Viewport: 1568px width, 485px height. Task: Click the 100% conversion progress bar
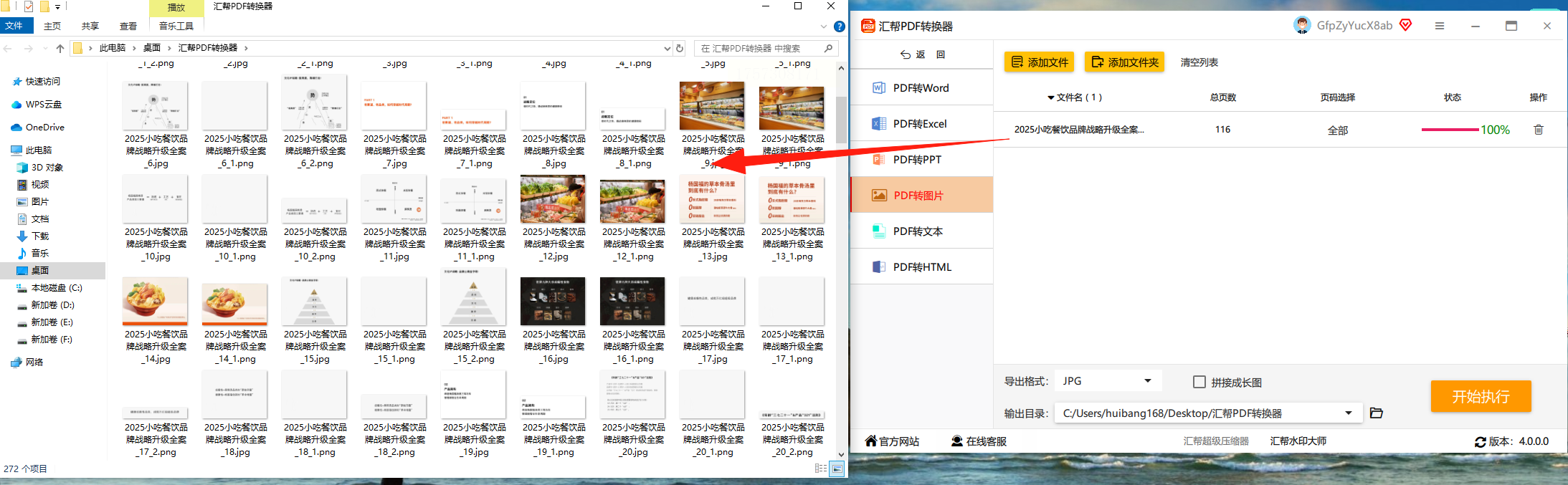(1450, 130)
